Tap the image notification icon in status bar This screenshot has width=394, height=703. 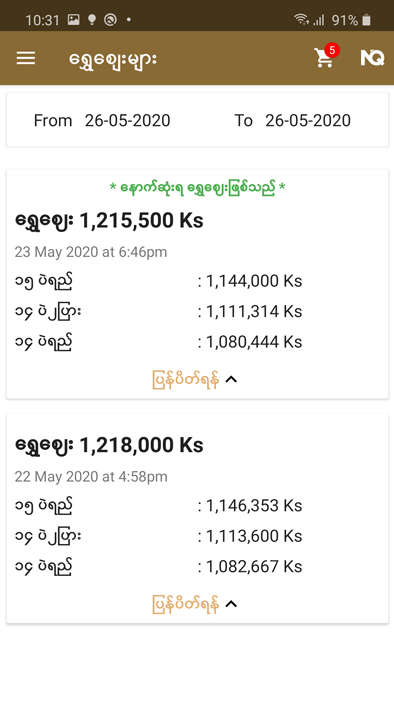74,19
